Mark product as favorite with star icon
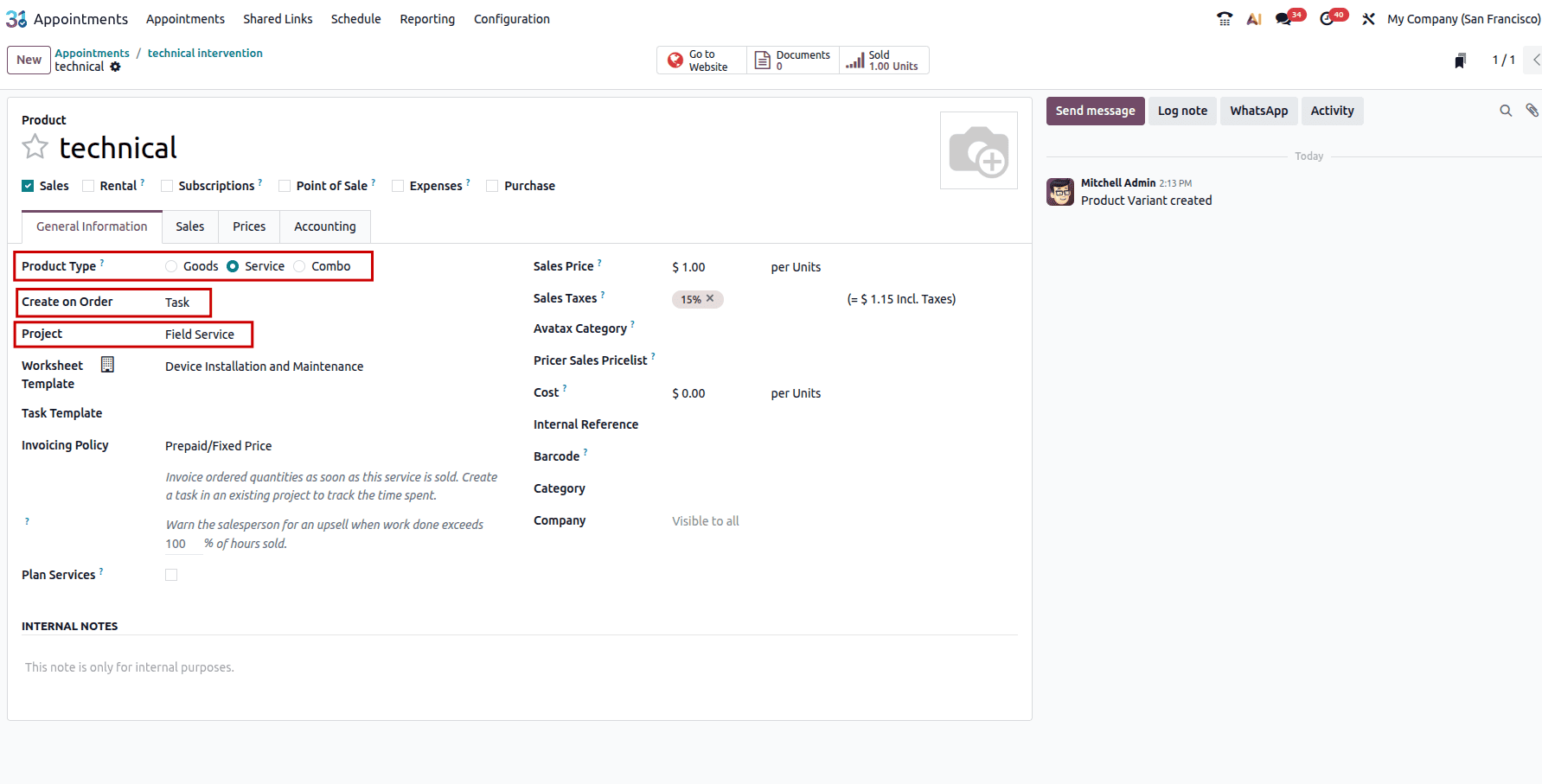This screenshot has width=1542, height=784. [x=35, y=147]
